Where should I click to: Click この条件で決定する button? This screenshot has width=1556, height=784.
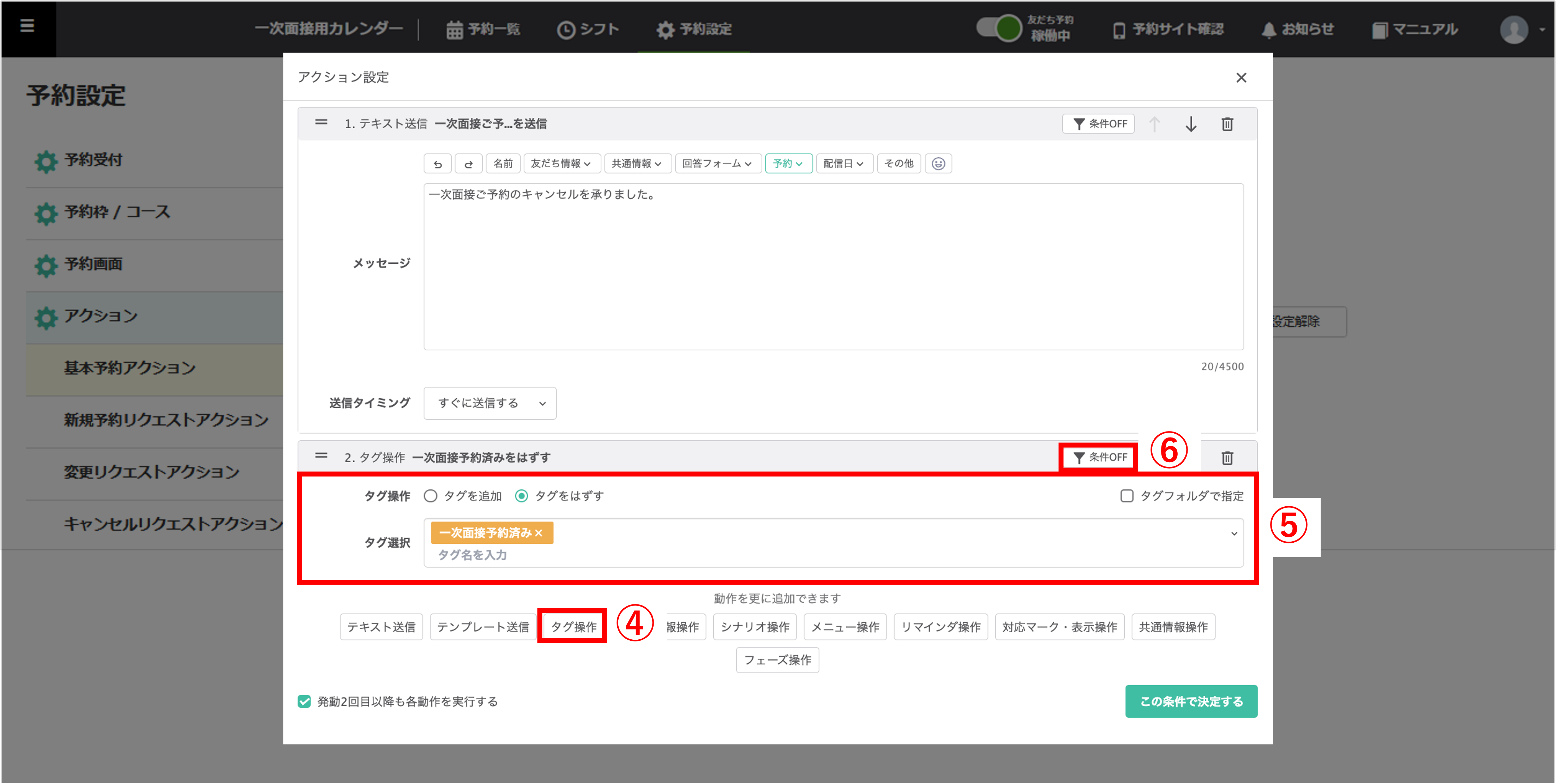1191,701
